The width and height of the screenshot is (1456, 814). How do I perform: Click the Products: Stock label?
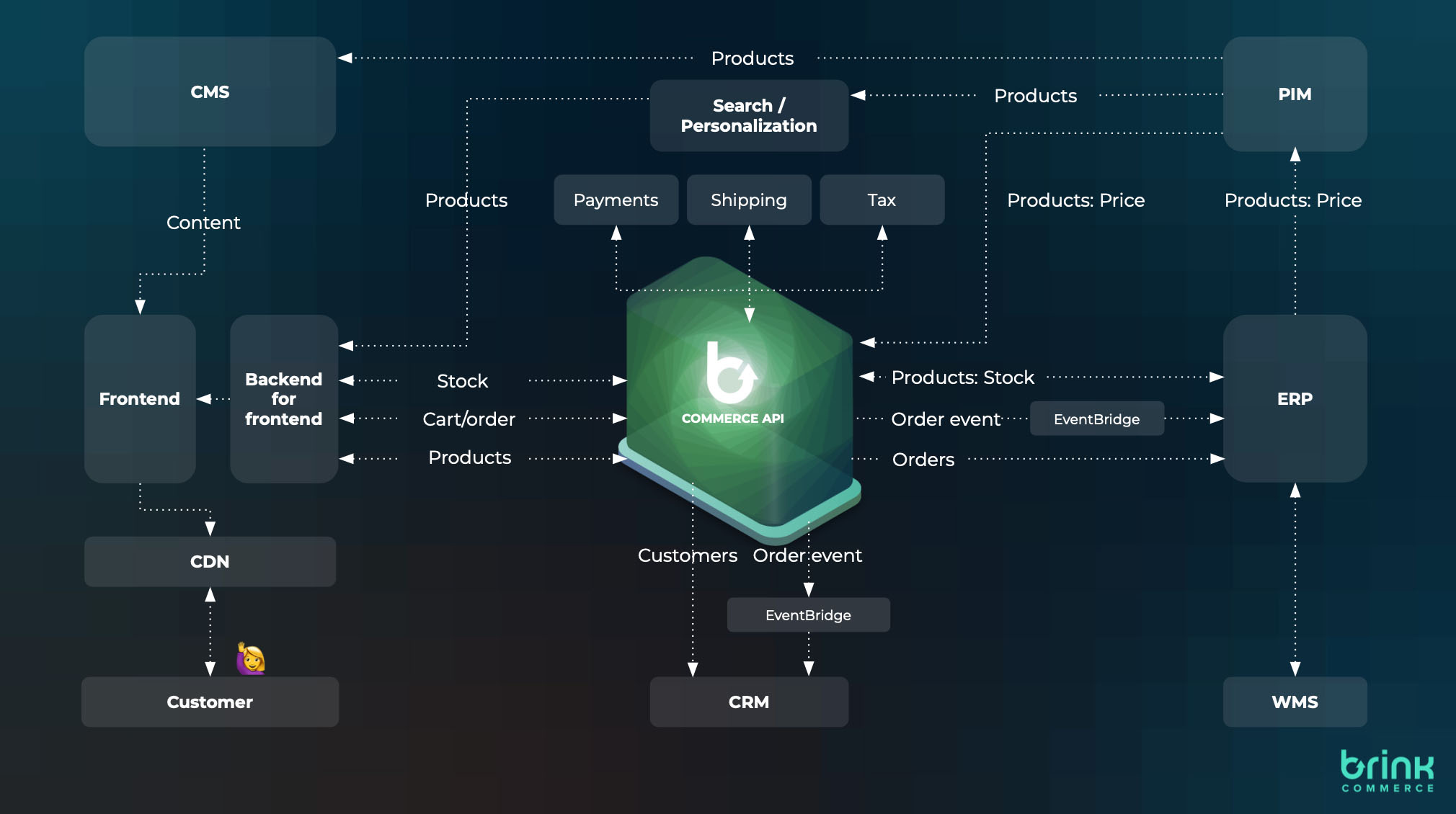coord(962,377)
